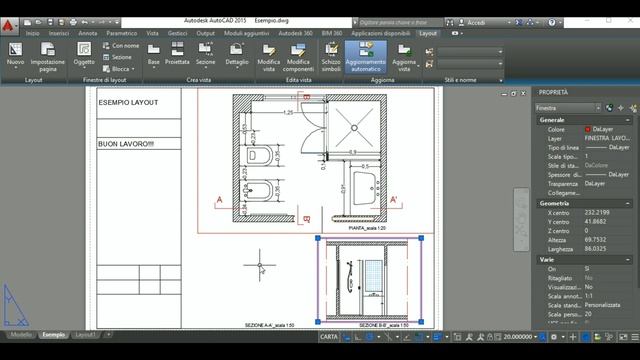This screenshot has height=360, width=640.
Task: Click the Print icon in quick access toolbar
Action: pyautogui.click(x=73, y=22)
